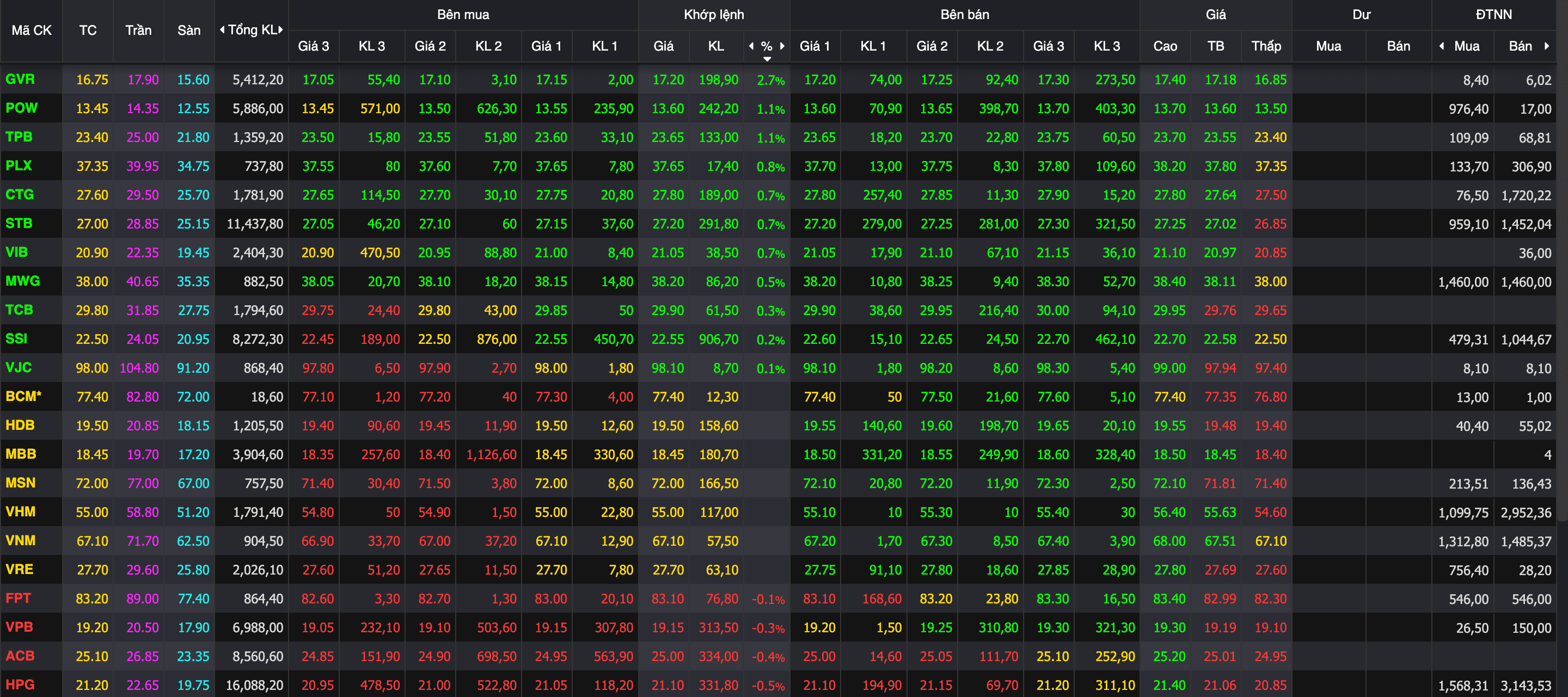Click the Trần ceiling price header
This screenshot has width=1568, height=697.
click(138, 30)
